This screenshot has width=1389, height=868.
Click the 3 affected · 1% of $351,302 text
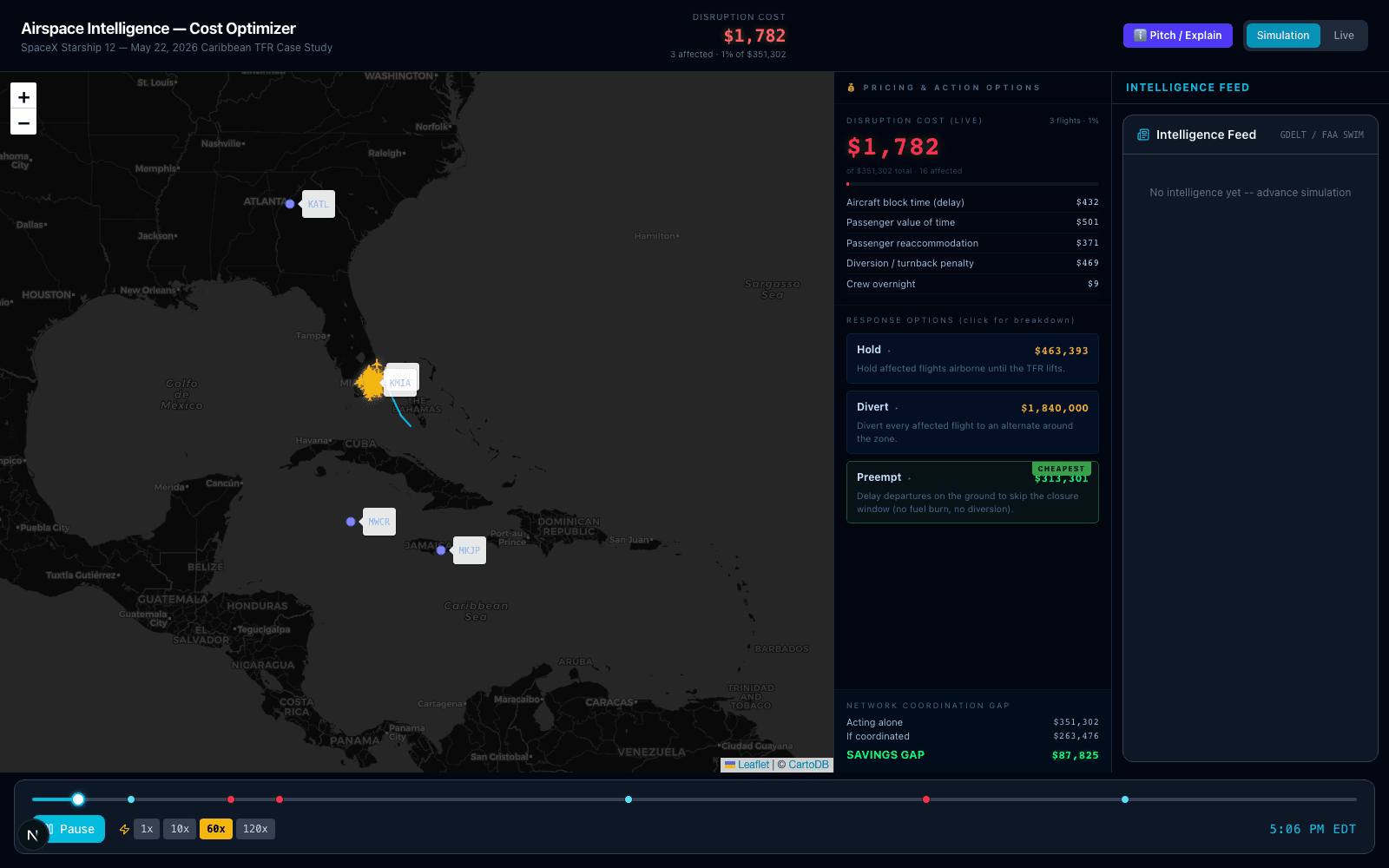pos(728,54)
